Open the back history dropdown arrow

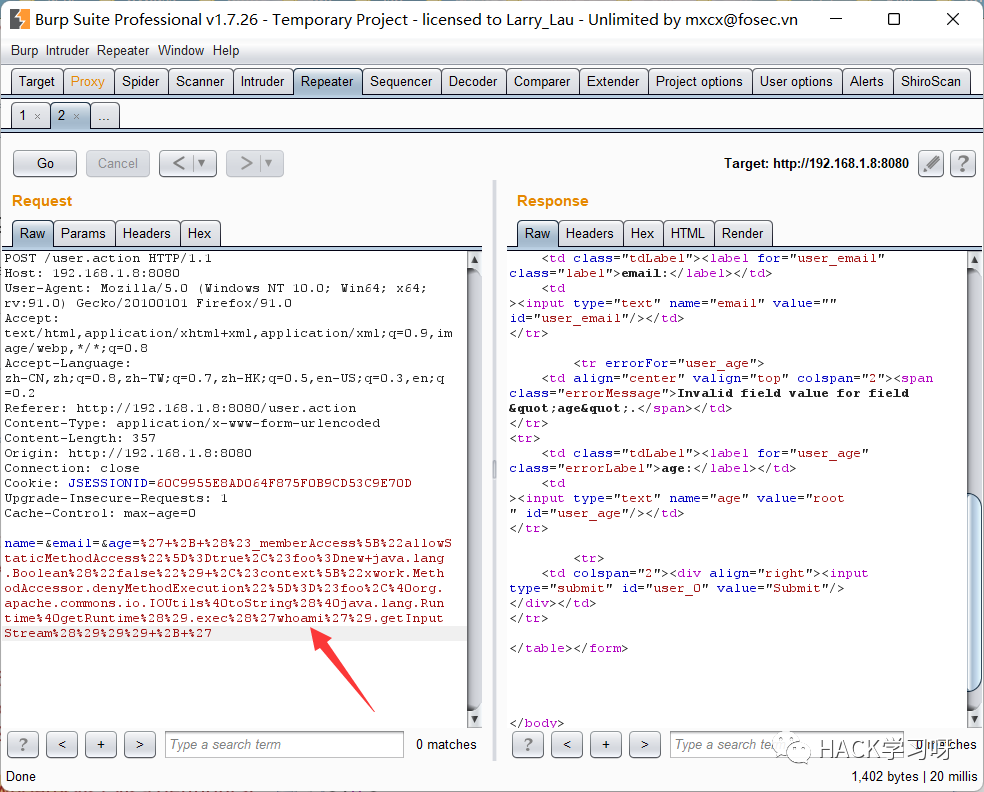coord(203,164)
